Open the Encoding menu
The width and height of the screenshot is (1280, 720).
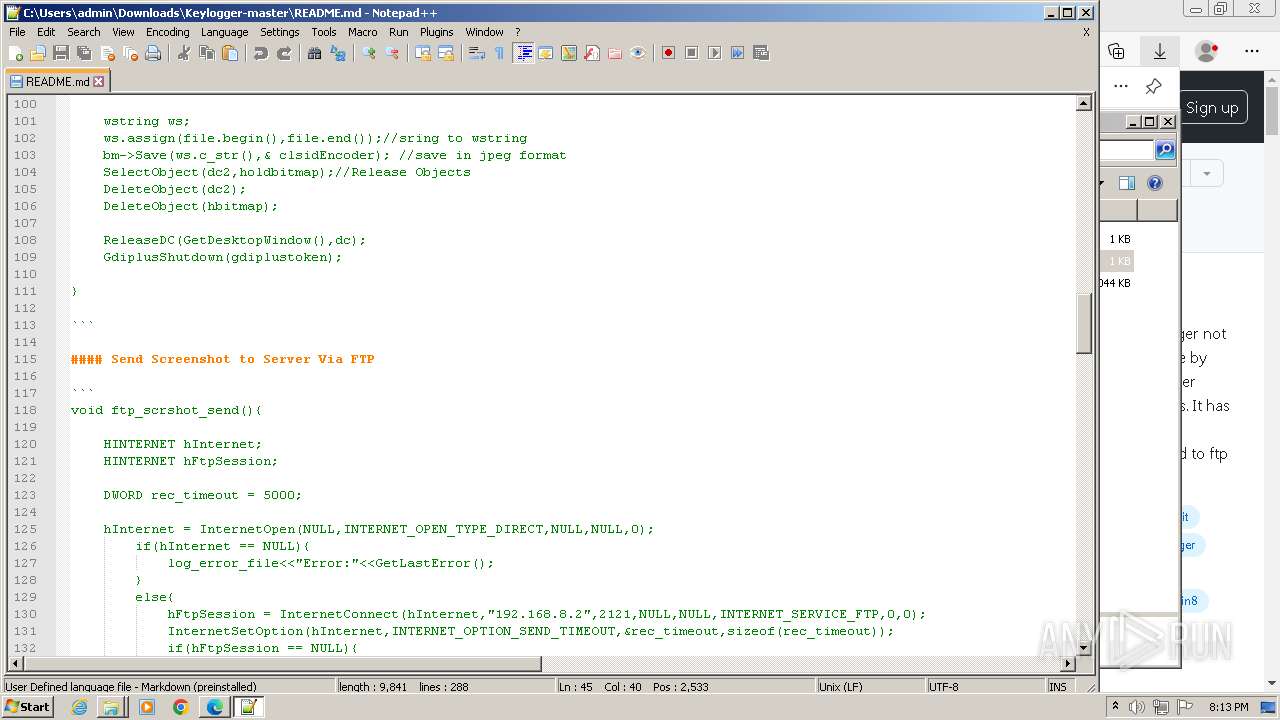pos(167,32)
